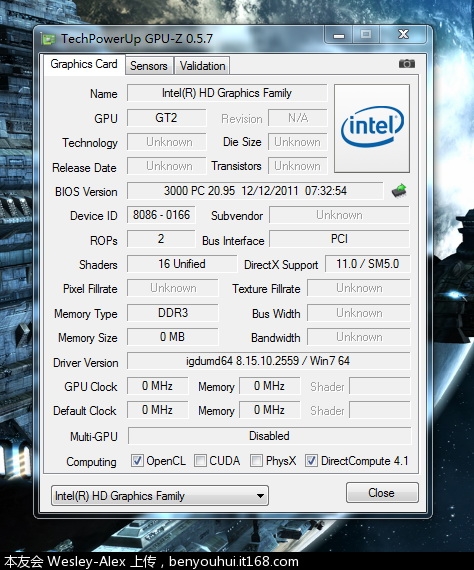Screen dimensions: 474x570
Task: Click the Close button
Action: [x=382, y=493]
